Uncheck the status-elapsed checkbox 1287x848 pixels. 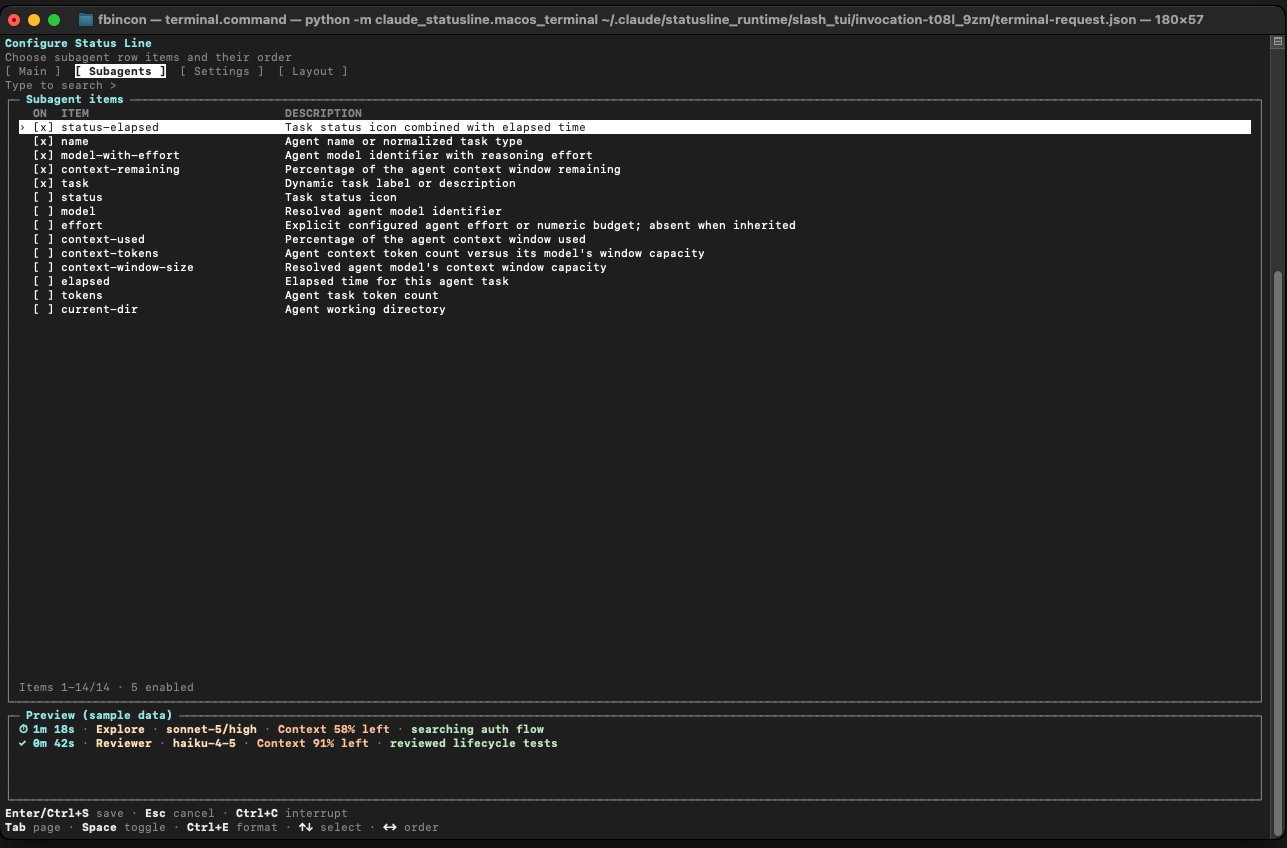(44, 128)
